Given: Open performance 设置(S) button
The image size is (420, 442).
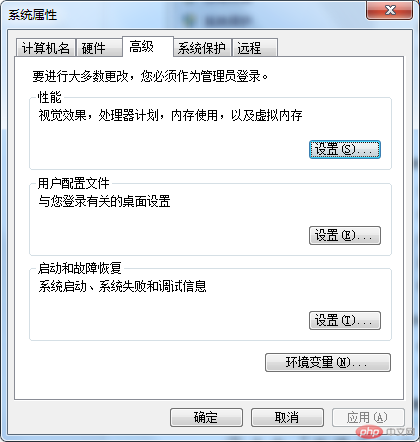Looking at the screenshot, I should (345, 150).
